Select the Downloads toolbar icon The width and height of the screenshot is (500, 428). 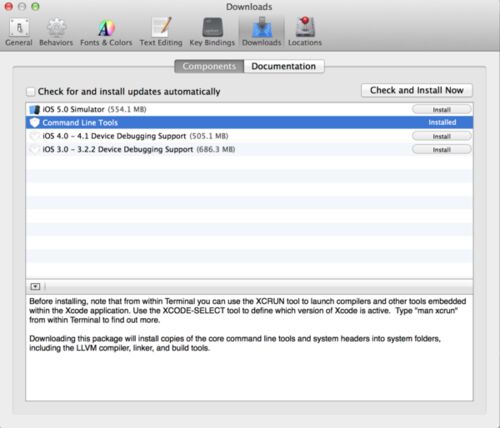coord(262,32)
